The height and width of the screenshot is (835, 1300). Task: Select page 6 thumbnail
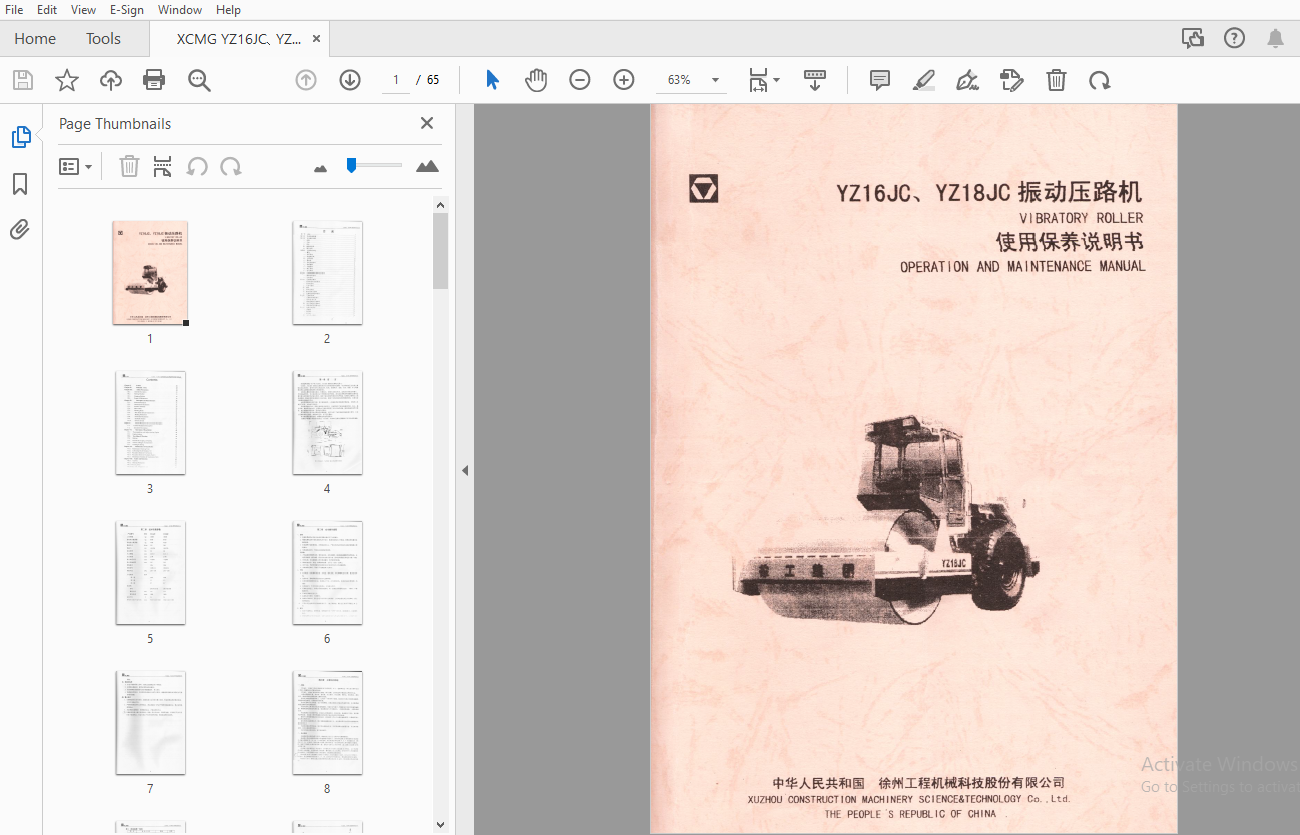327,573
